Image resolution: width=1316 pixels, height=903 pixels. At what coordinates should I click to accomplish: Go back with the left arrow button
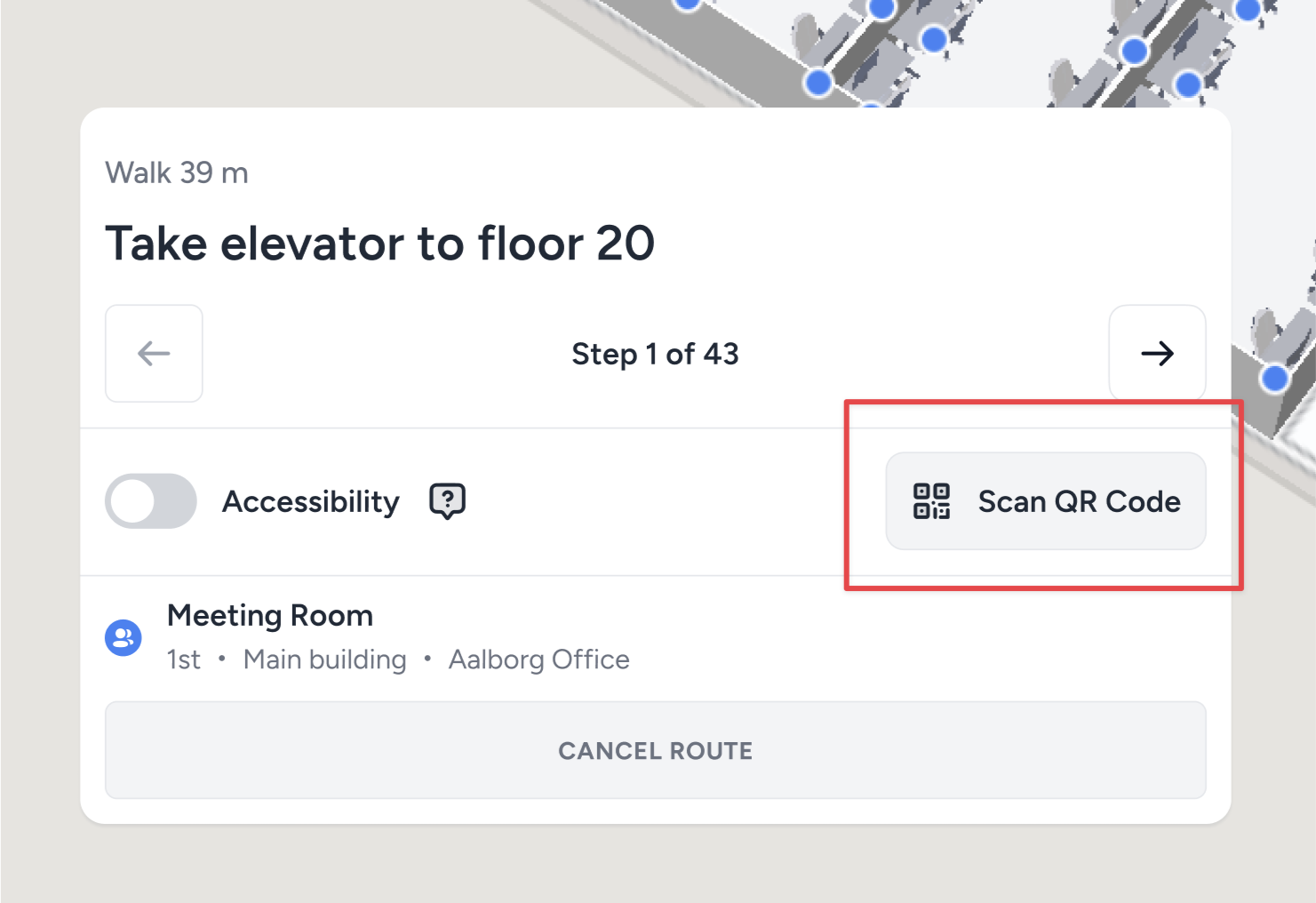(154, 354)
